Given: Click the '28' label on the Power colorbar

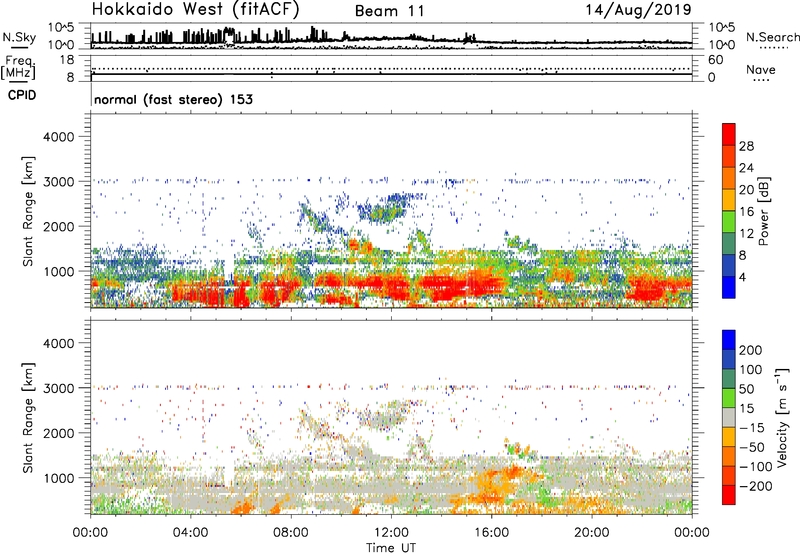Looking at the screenshot, I should pyautogui.click(x=746, y=146).
